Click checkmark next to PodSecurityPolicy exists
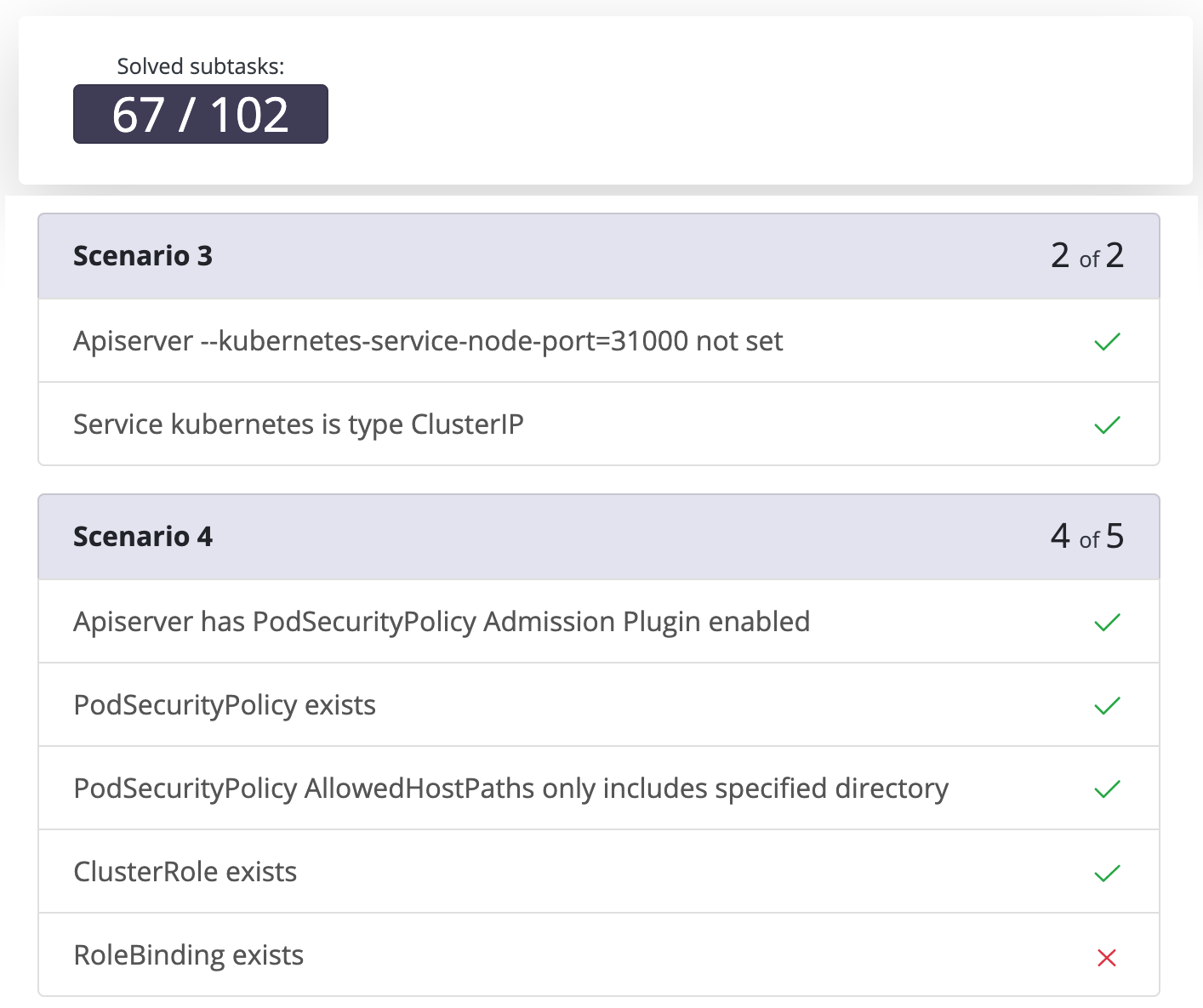The width and height of the screenshot is (1203, 1008). 1107,706
